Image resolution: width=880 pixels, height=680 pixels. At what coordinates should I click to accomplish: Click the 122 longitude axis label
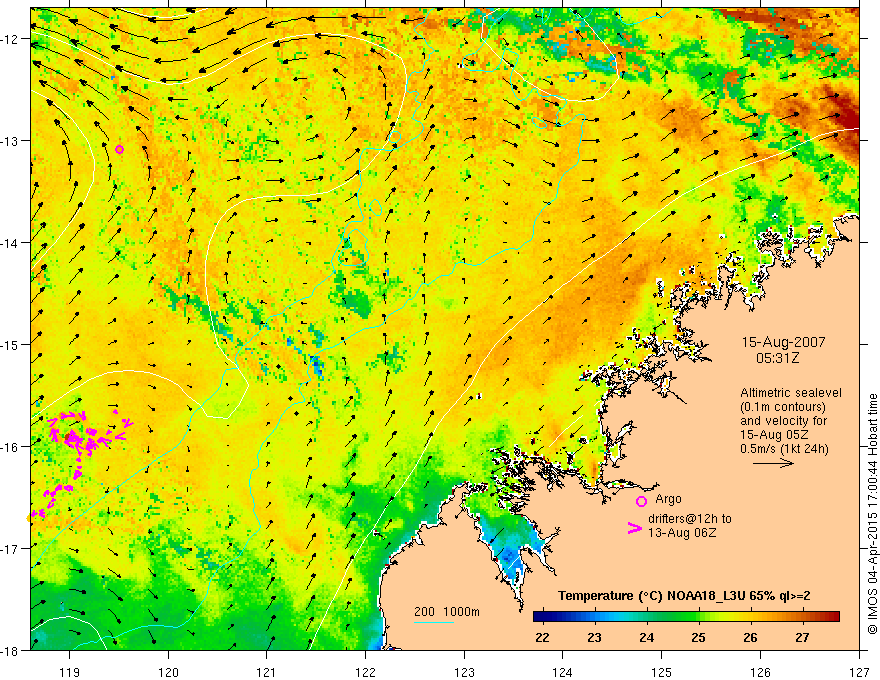tap(365, 672)
